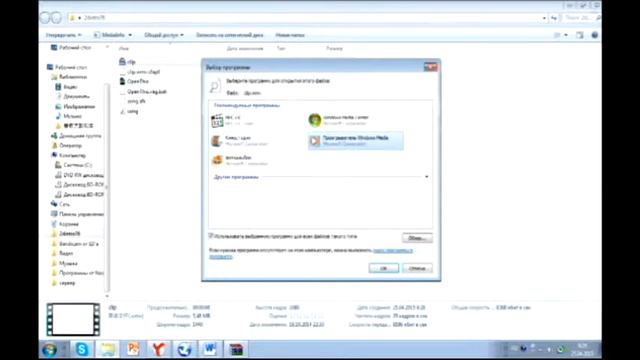The image size is (640, 360).
Task: Open Yandex browser from the taskbar
Action: point(159,349)
